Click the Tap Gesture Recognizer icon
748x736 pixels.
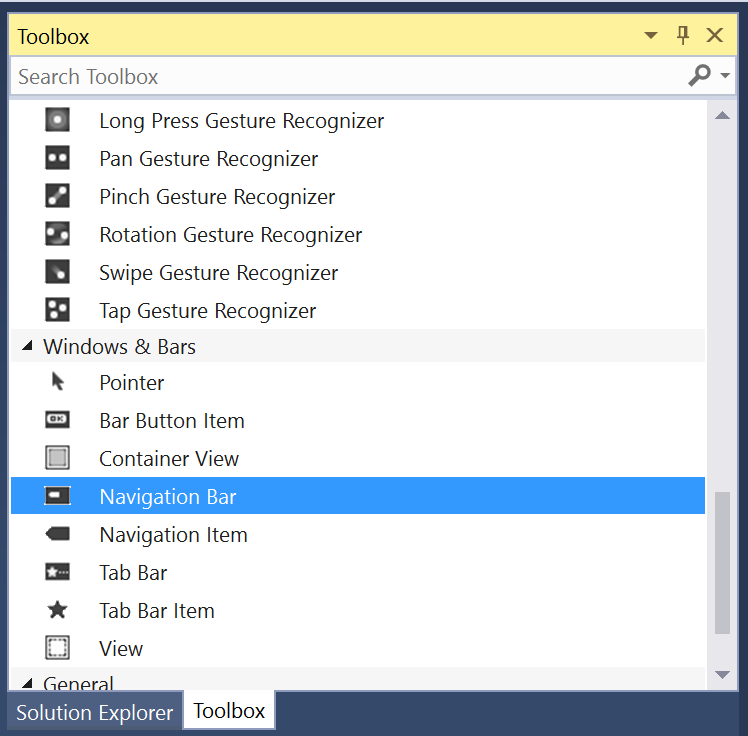coord(57,310)
